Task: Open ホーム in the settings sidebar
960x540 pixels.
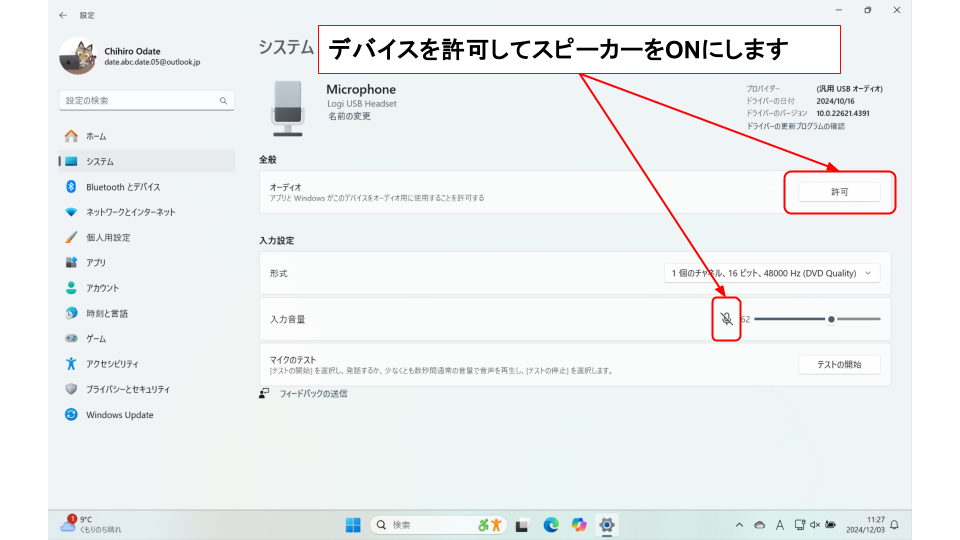Action: click(96, 136)
